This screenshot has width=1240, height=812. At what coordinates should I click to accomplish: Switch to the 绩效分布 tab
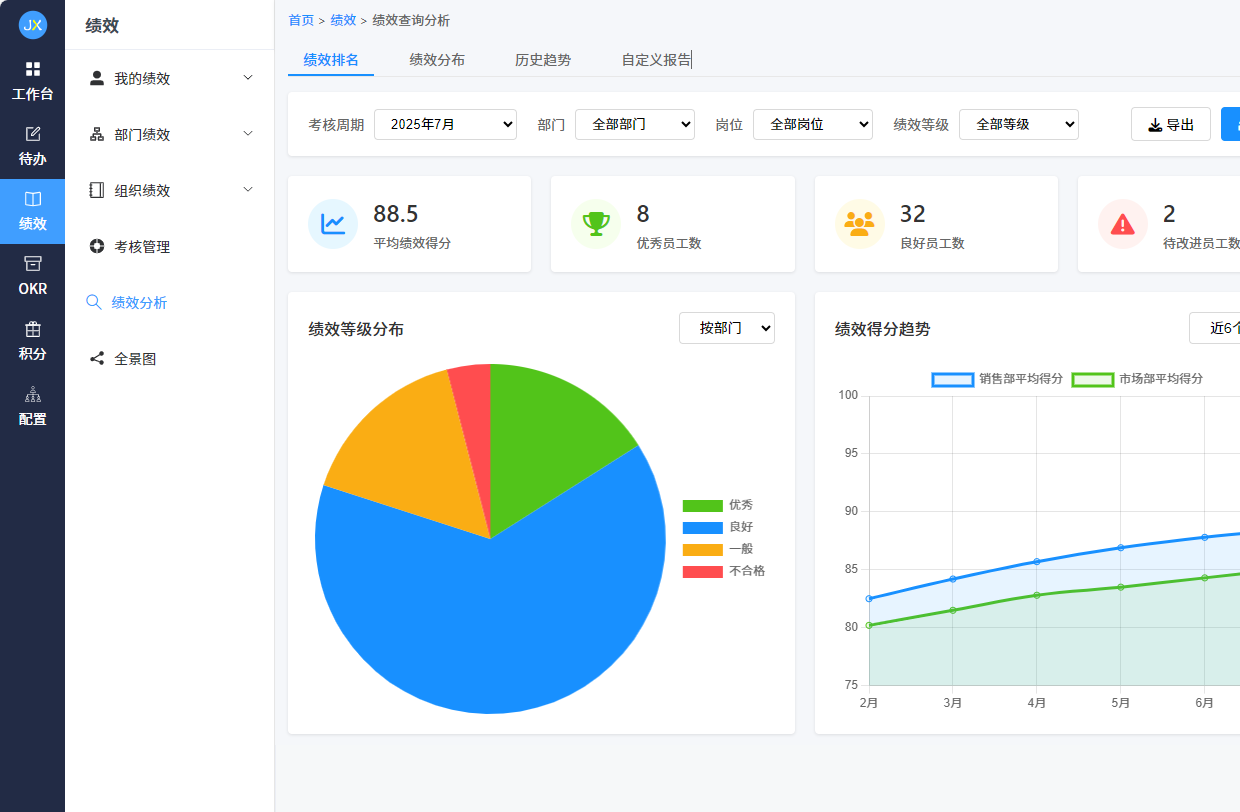pos(437,60)
